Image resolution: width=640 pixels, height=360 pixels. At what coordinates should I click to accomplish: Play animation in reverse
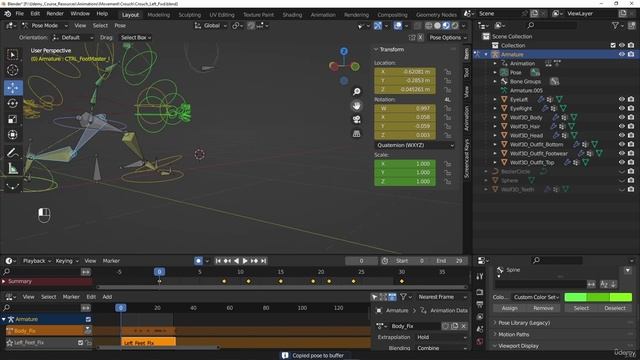(236, 261)
